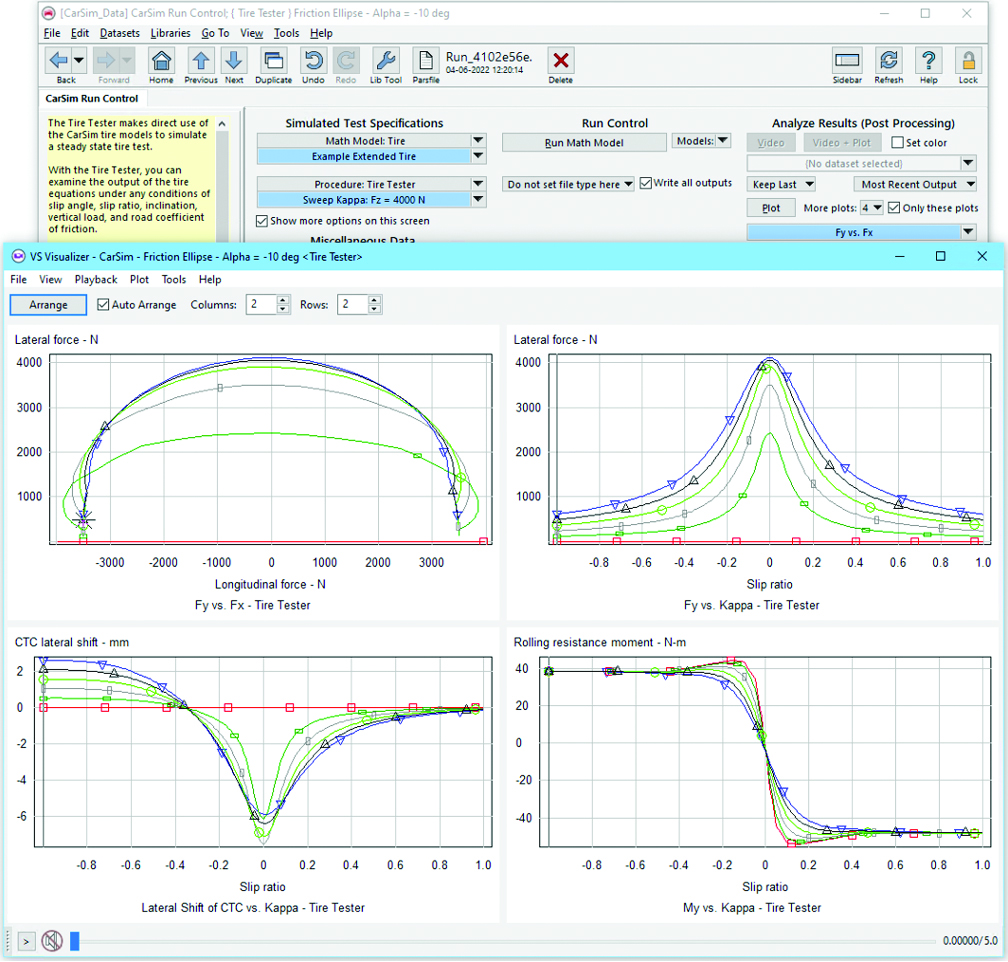Open the View menu in CarSim Run Control
Viewport: 1008px width, 962px height.
[x=251, y=33]
